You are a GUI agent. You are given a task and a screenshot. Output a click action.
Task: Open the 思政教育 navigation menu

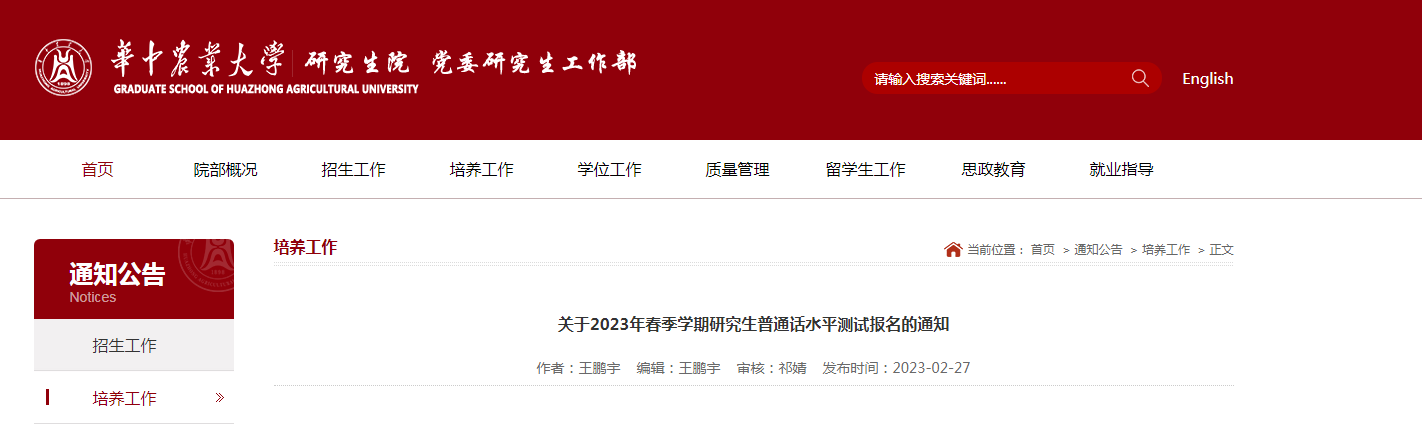[994, 170]
